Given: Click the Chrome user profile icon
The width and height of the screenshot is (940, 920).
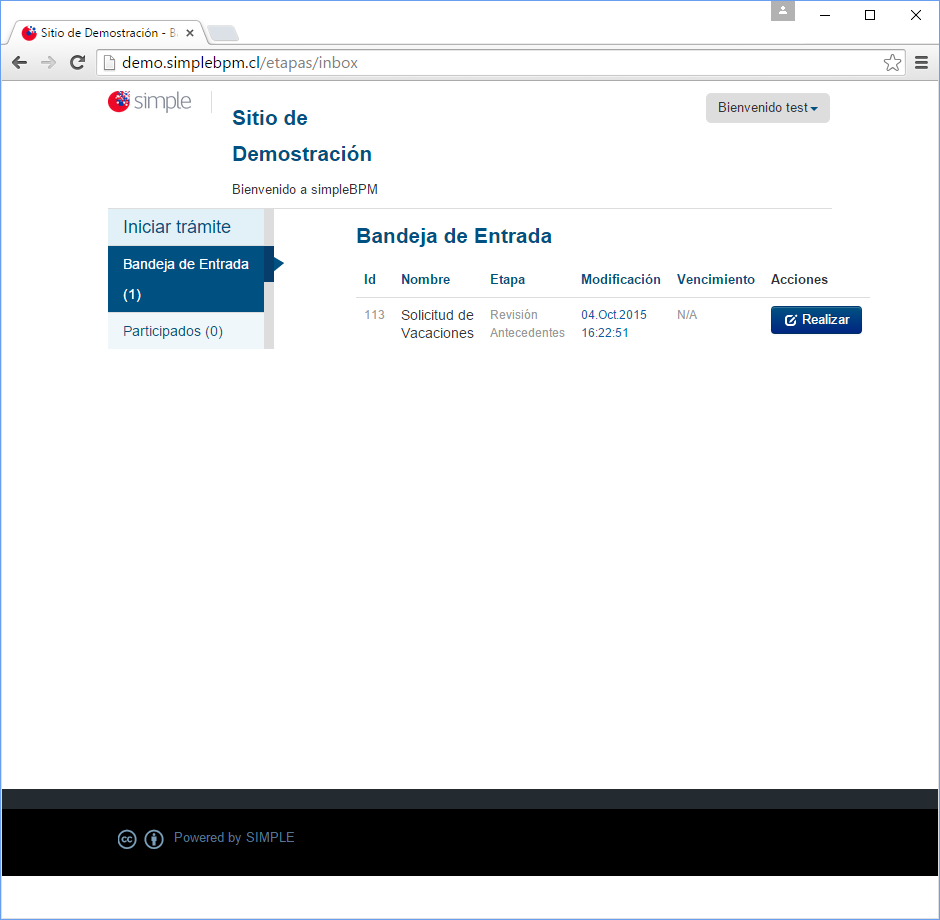Looking at the screenshot, I should point(782,11).
